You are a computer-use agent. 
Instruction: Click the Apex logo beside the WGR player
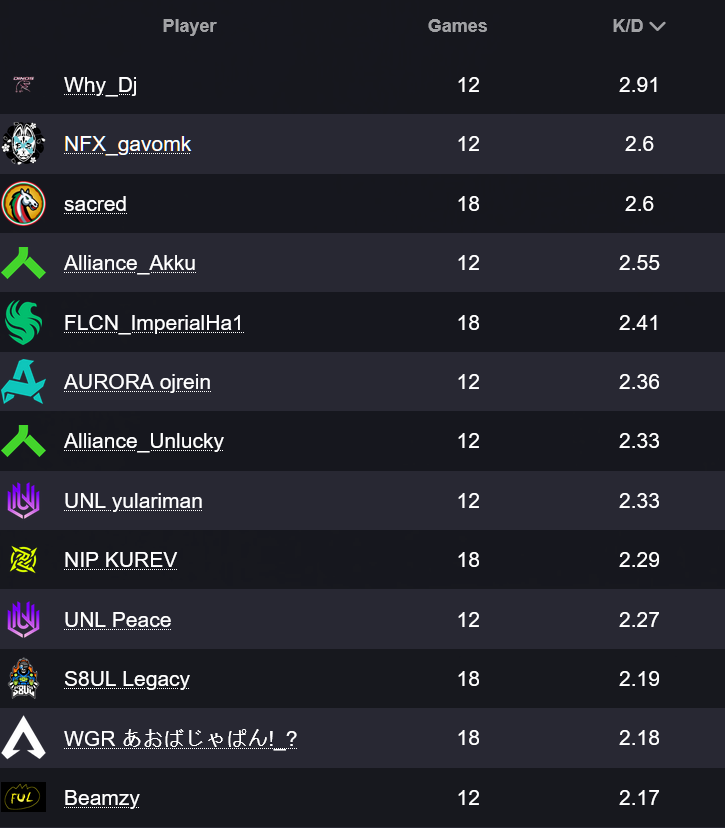(x=23, y=738)
